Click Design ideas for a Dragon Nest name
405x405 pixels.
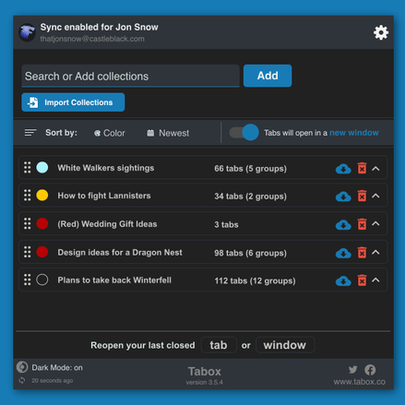[x=120, y=253]
